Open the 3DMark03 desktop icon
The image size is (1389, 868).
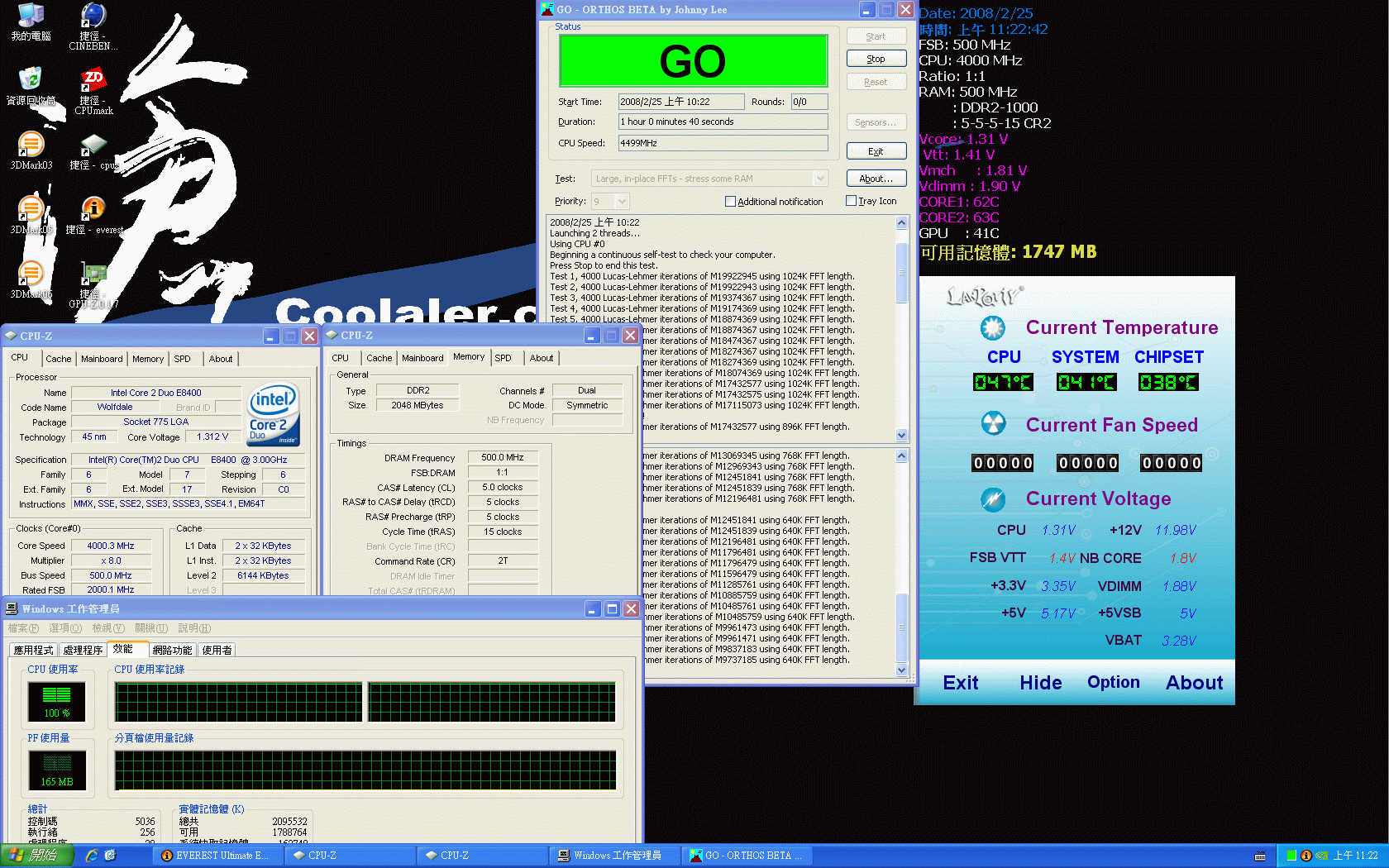pyautogui.click(x=31, y=150)
